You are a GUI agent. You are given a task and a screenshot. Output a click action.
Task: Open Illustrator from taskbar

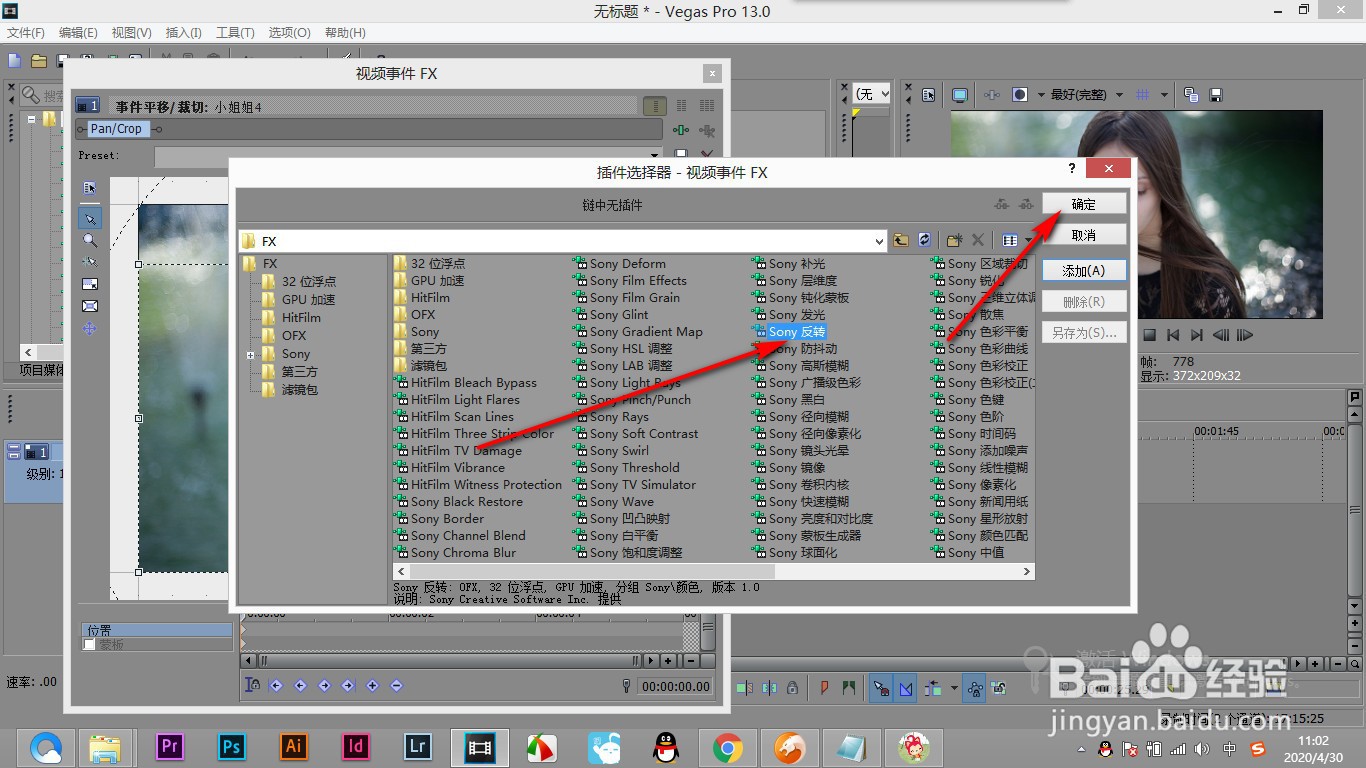pos(294,746)
